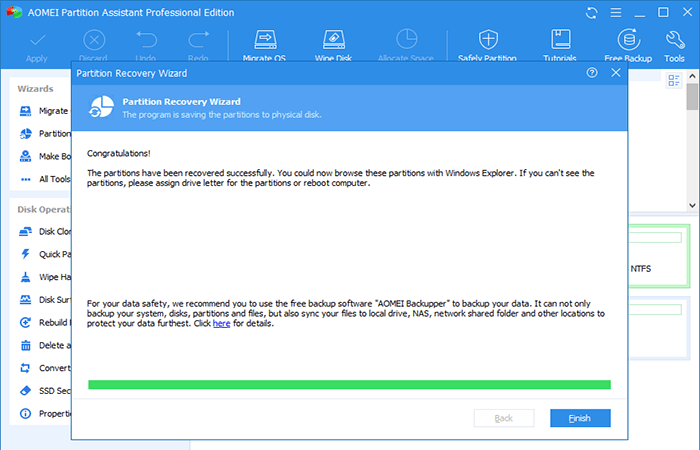The width and height of the screenshot is (700, 450).
Task: Click Finish to complete recovery
Action: [x=580, y=418]
